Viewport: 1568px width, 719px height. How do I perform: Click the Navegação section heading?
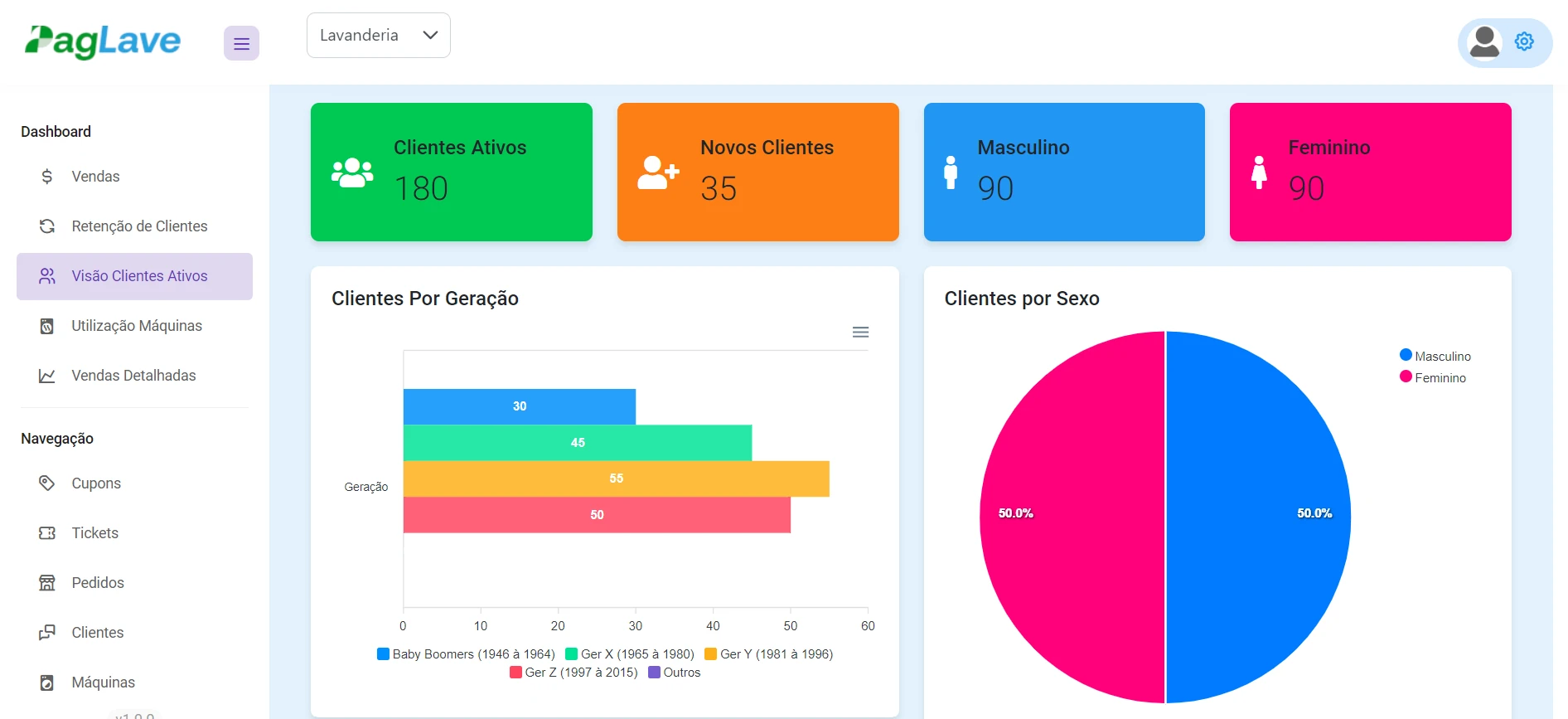pos(57,439)
